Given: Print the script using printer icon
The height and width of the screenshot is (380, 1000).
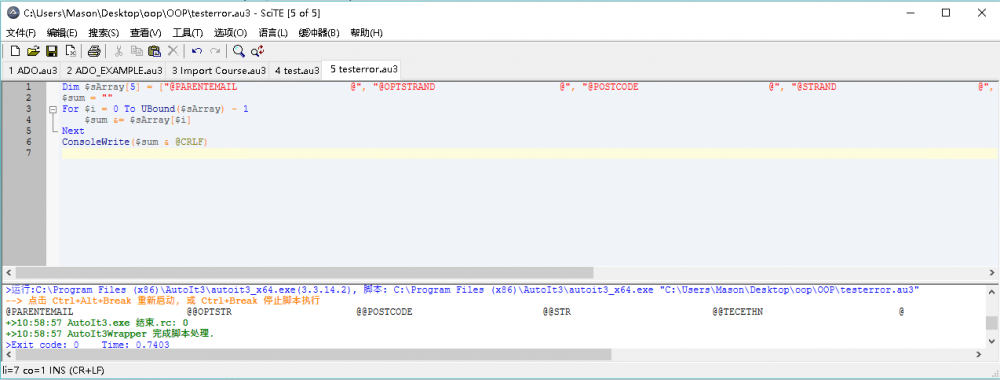Looking at the screenshot, I should [94, 51].
